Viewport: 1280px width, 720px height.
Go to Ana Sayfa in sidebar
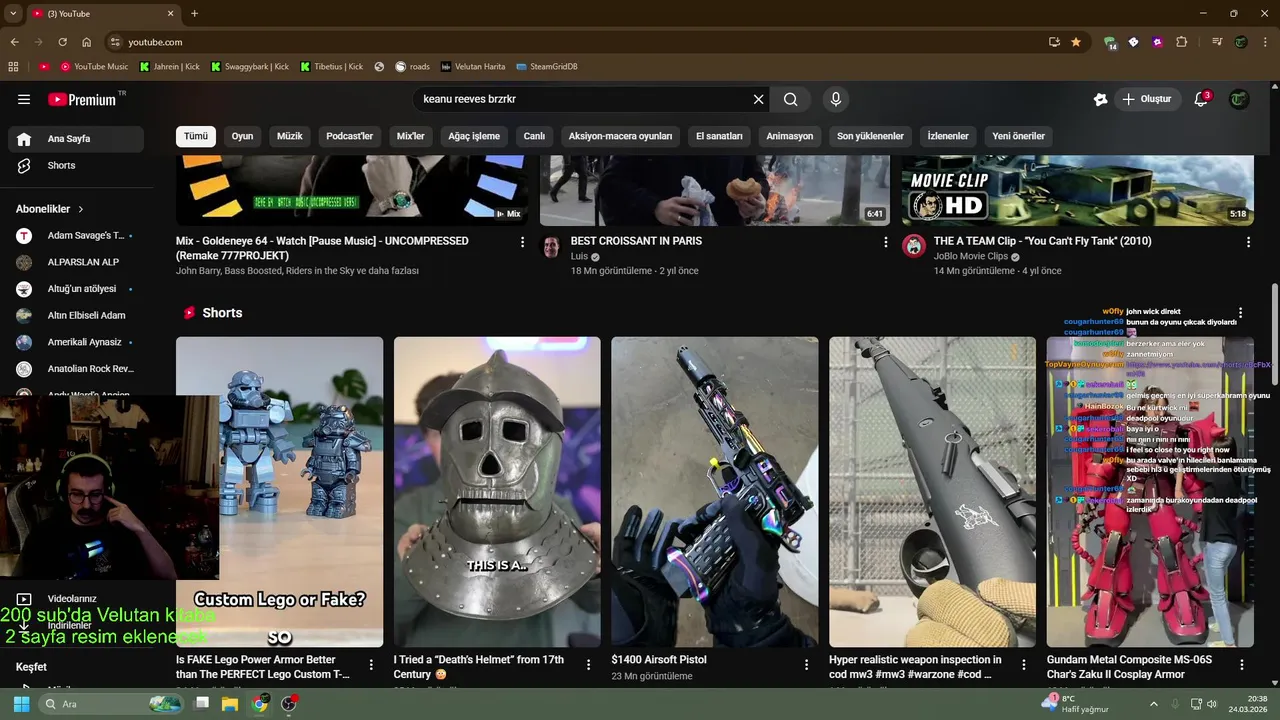click(x=76, y=139)
